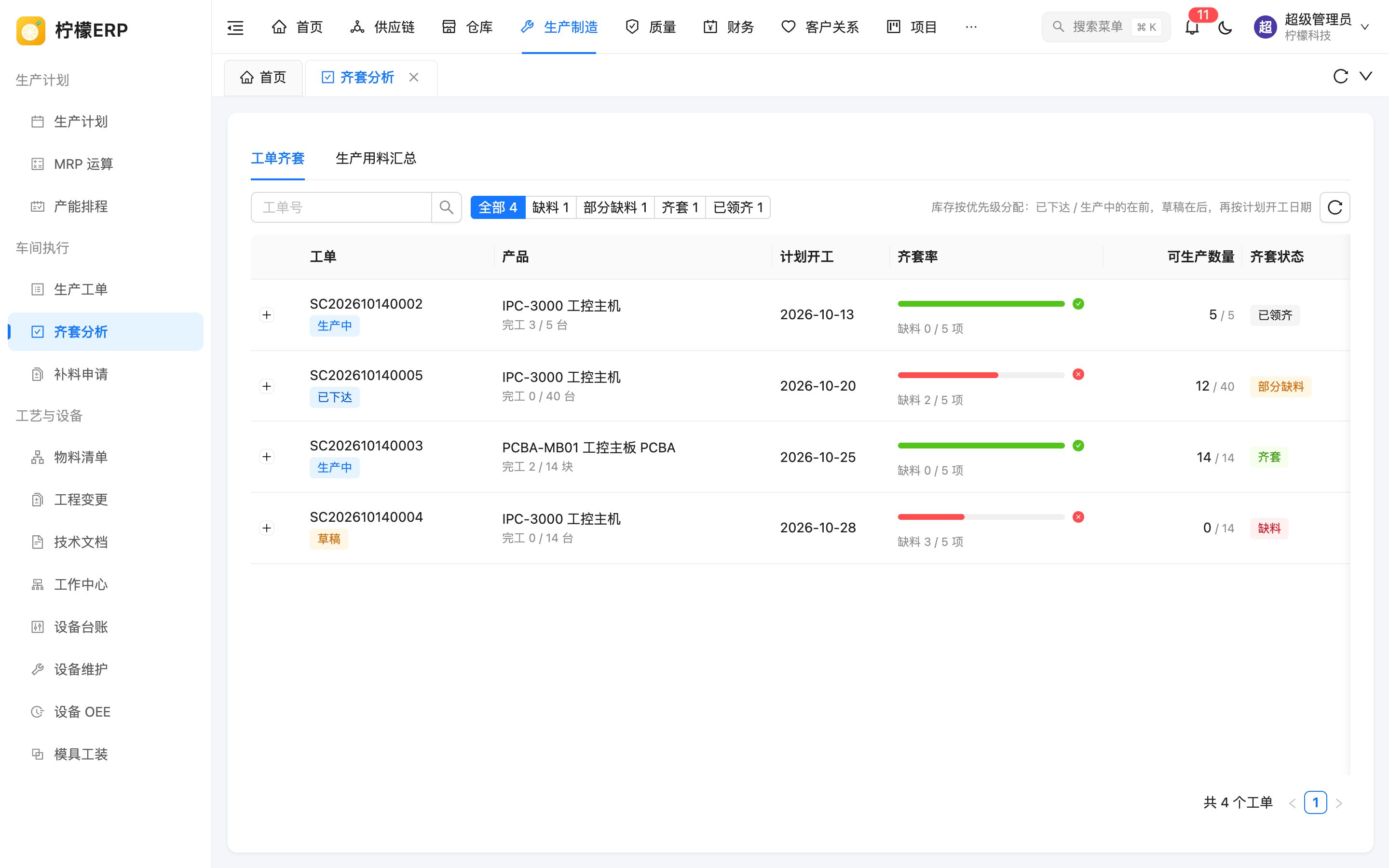This screenshot has width=1389, height=868.
Task: Open 供应链 top menu
Action: tap(382, 27)
